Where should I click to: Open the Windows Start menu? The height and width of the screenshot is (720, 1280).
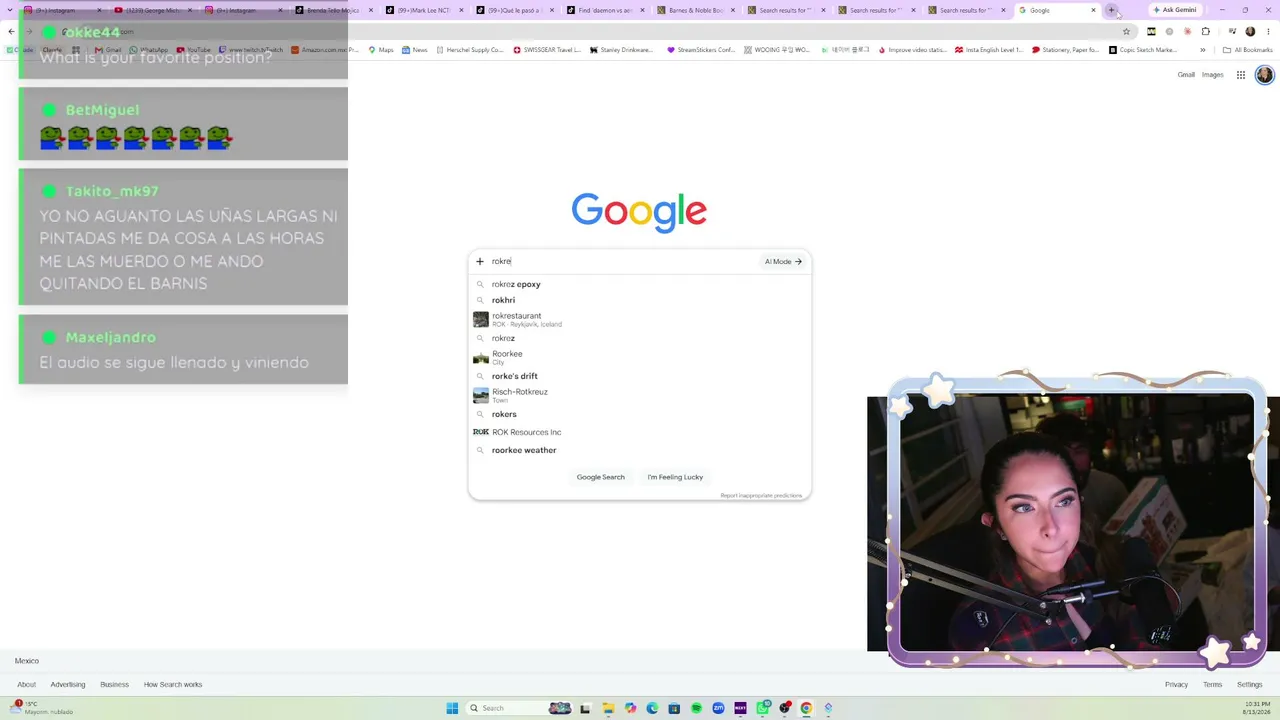coord(452,708)
